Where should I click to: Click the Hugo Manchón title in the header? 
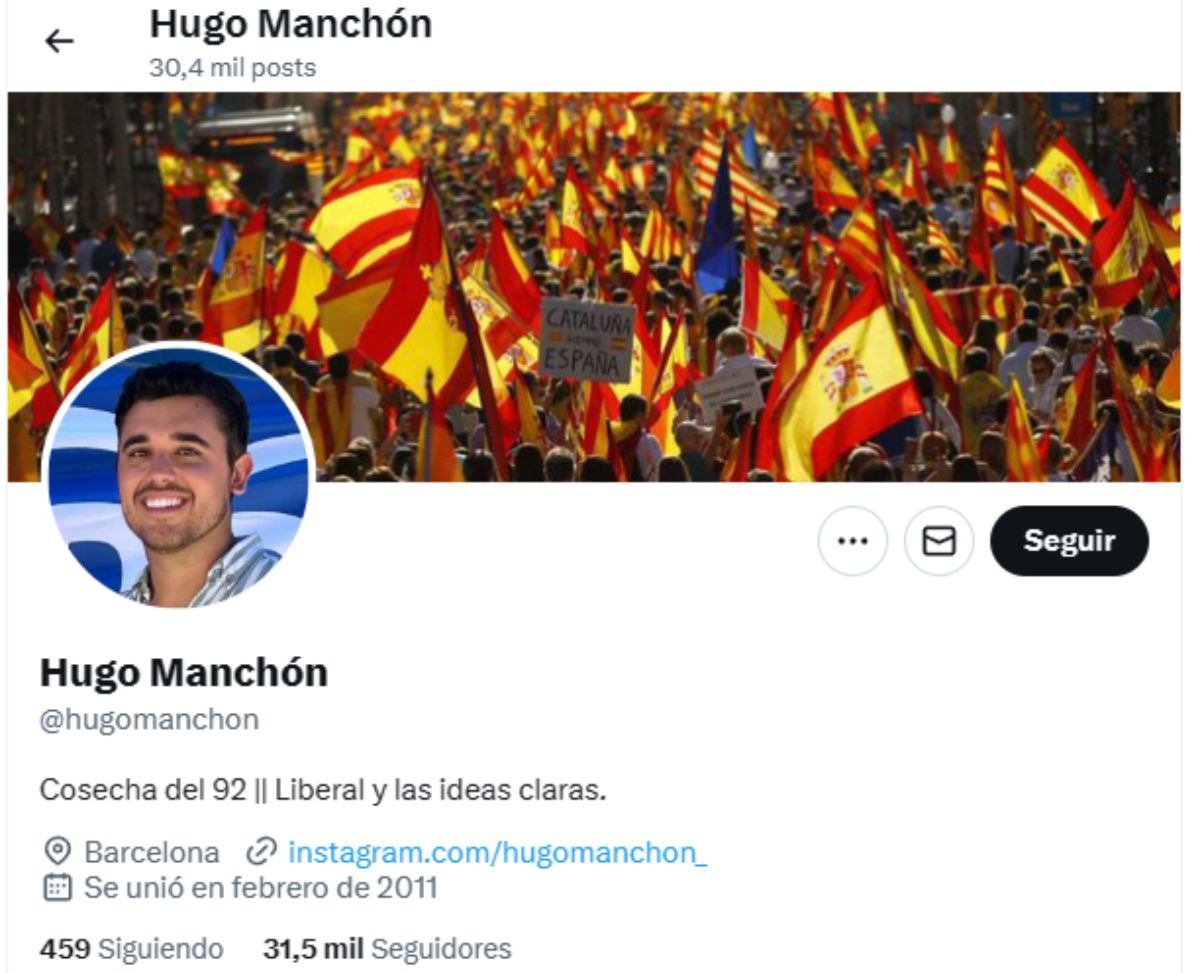[x=291, y=24]
